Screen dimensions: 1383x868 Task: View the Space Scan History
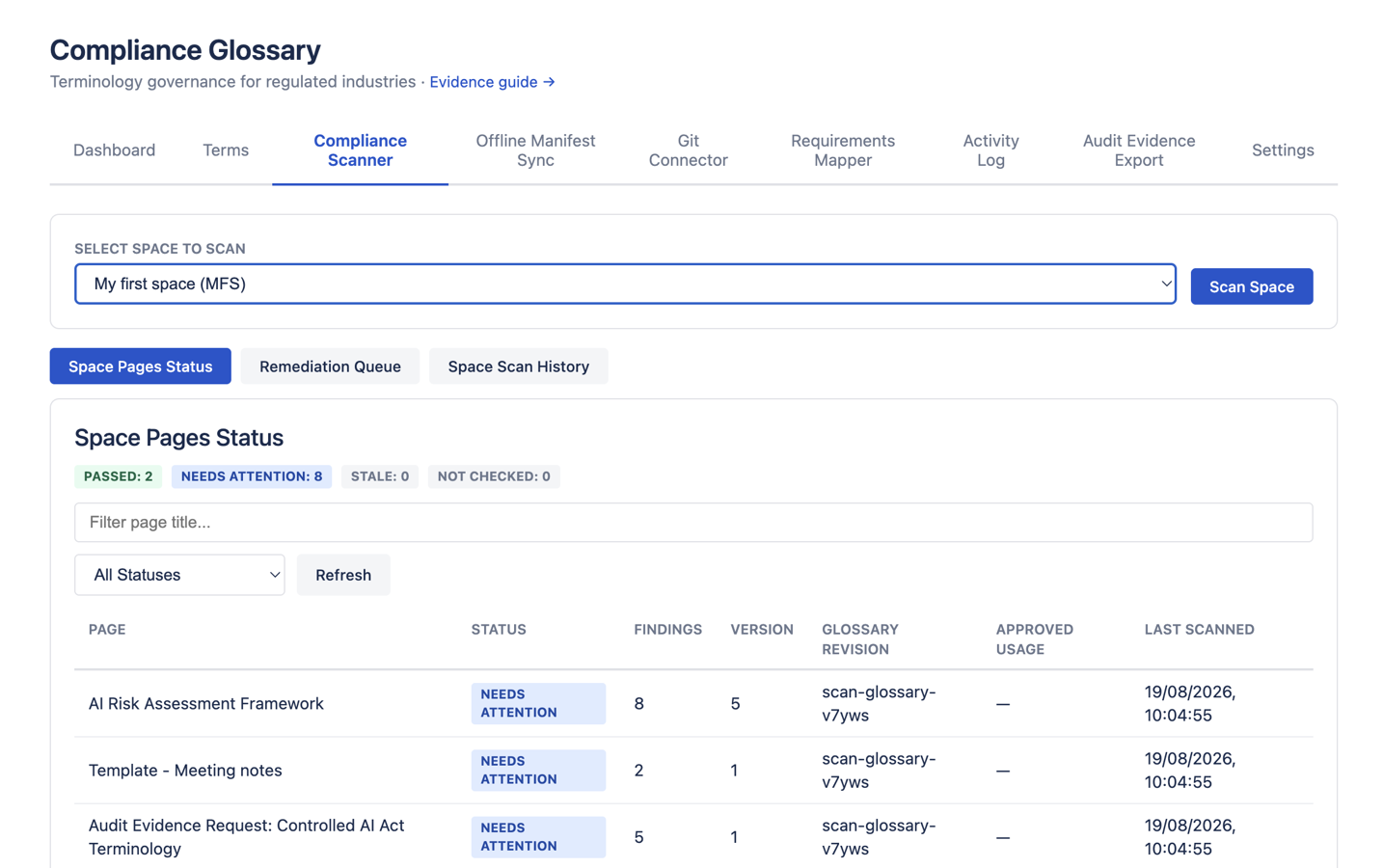[x=518, y=366]
